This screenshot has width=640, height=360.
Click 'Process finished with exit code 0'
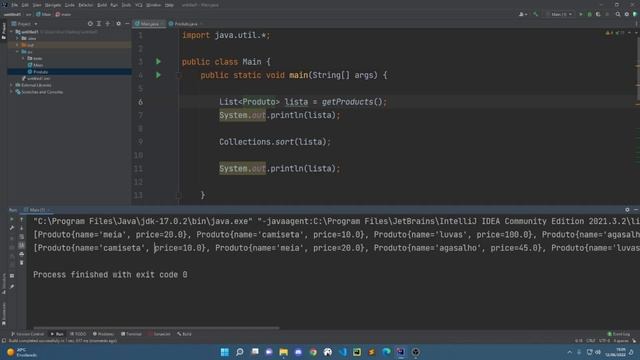[110, 275]
